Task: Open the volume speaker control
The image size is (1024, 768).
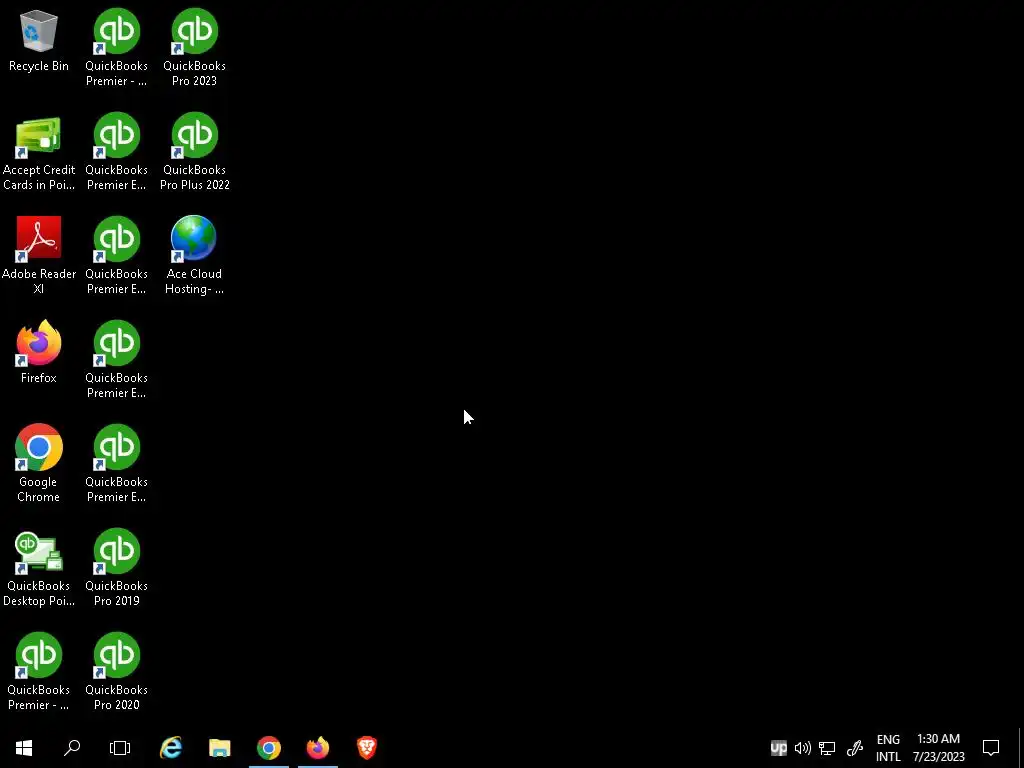Action: click(x=803, y=748)
